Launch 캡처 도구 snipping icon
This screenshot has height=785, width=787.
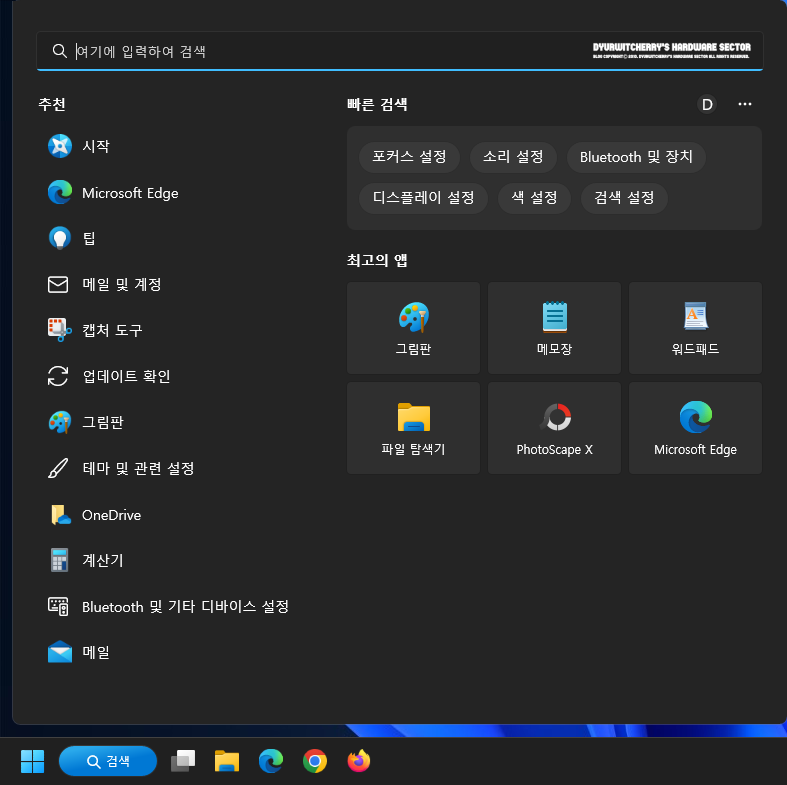tap(59, 330)
